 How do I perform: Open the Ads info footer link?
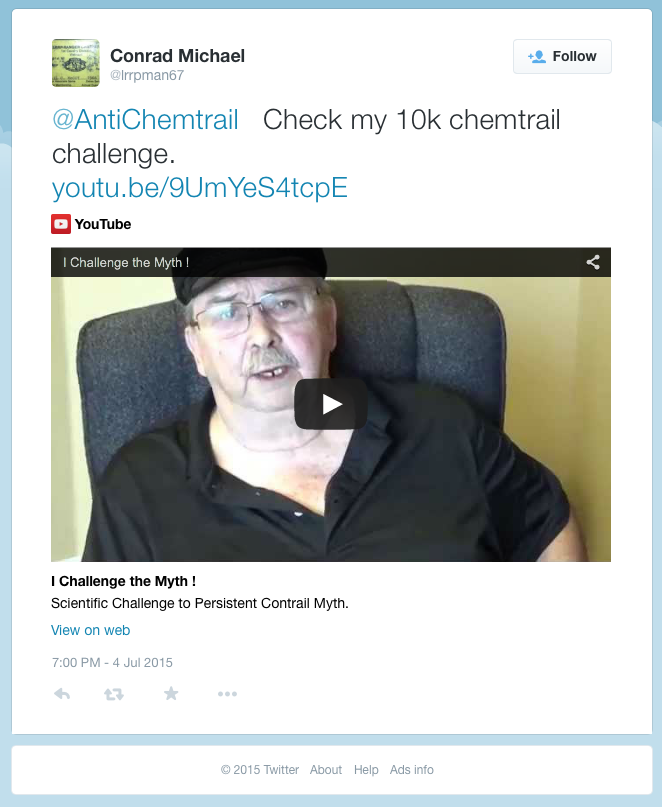click(x=412, y=769)
